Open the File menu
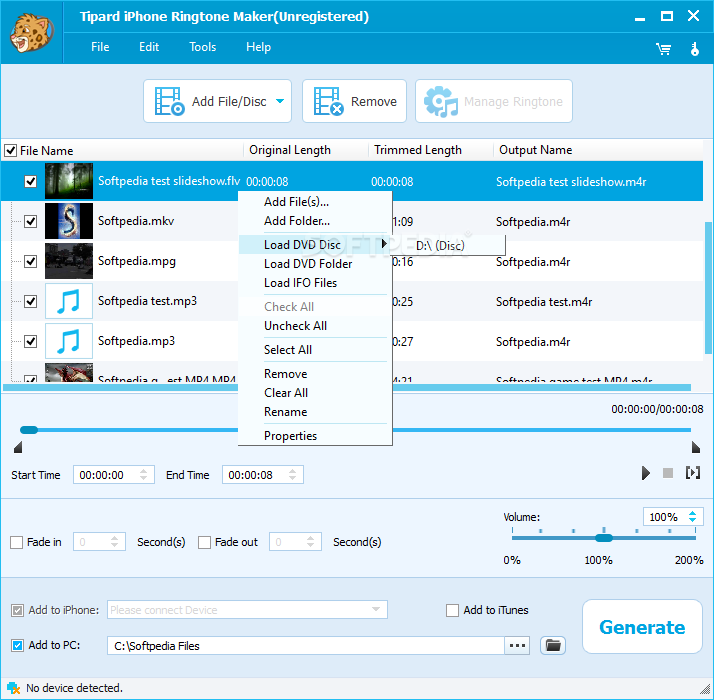 coord(100,47)
